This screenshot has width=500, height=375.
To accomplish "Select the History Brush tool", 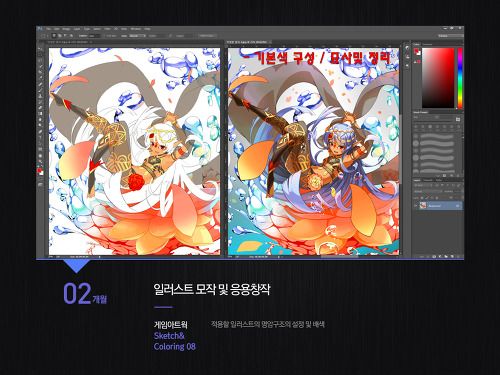I will (40, 102).
